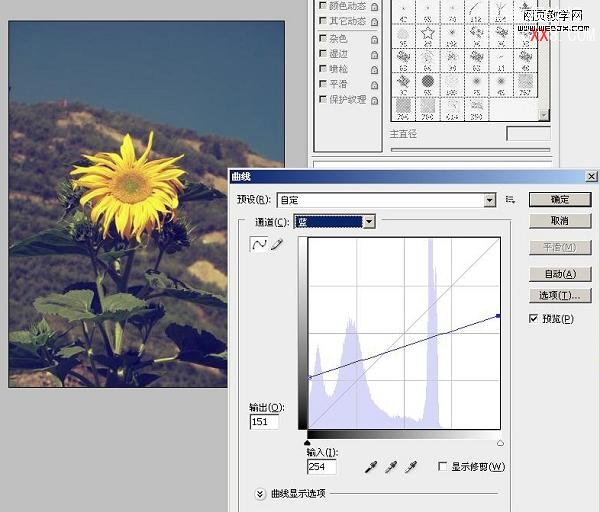Toggle the 预览(P) preview checkbox
The height and width of the screenshot is (512, 600).
[x=533, y=318]
